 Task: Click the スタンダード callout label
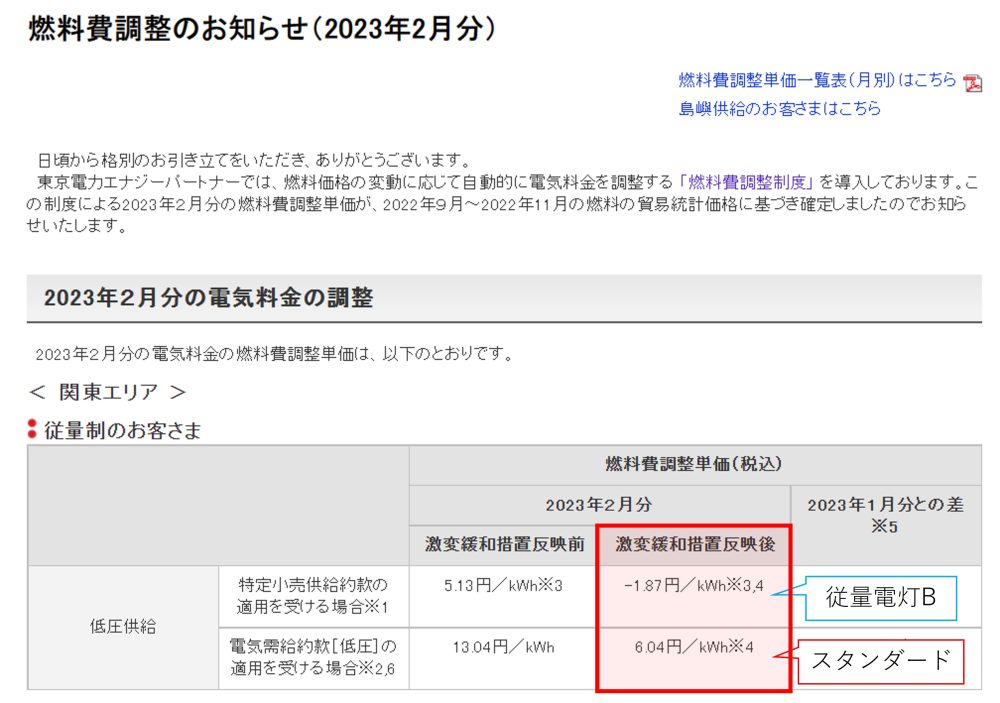pos(880,661)
